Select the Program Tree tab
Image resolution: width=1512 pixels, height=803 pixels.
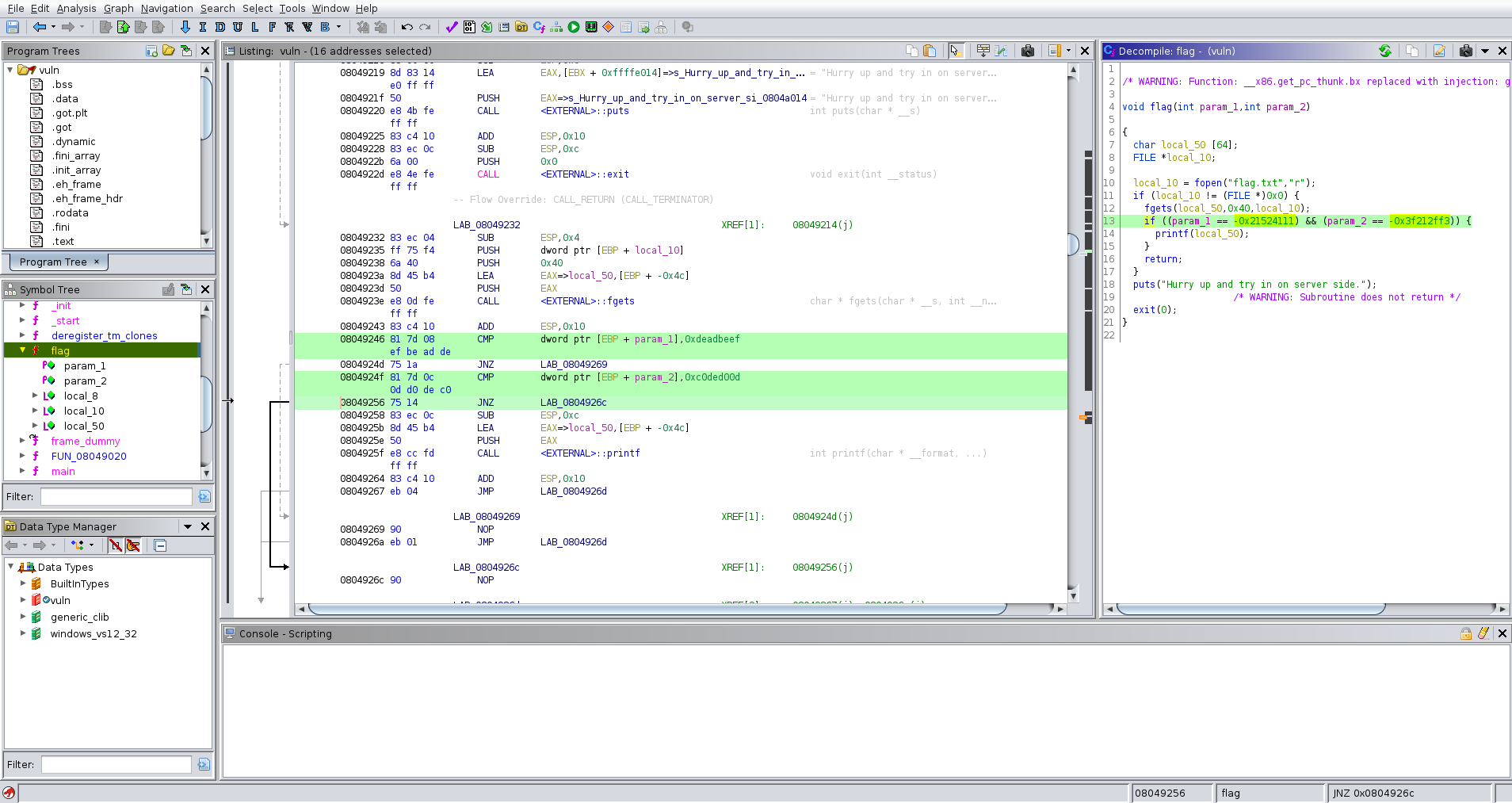[59, 262]
